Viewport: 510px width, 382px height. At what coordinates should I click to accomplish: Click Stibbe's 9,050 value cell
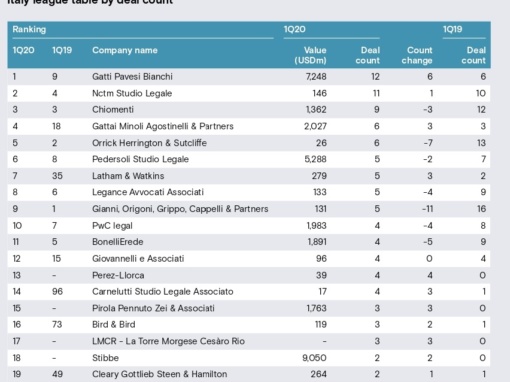(314, 358)
